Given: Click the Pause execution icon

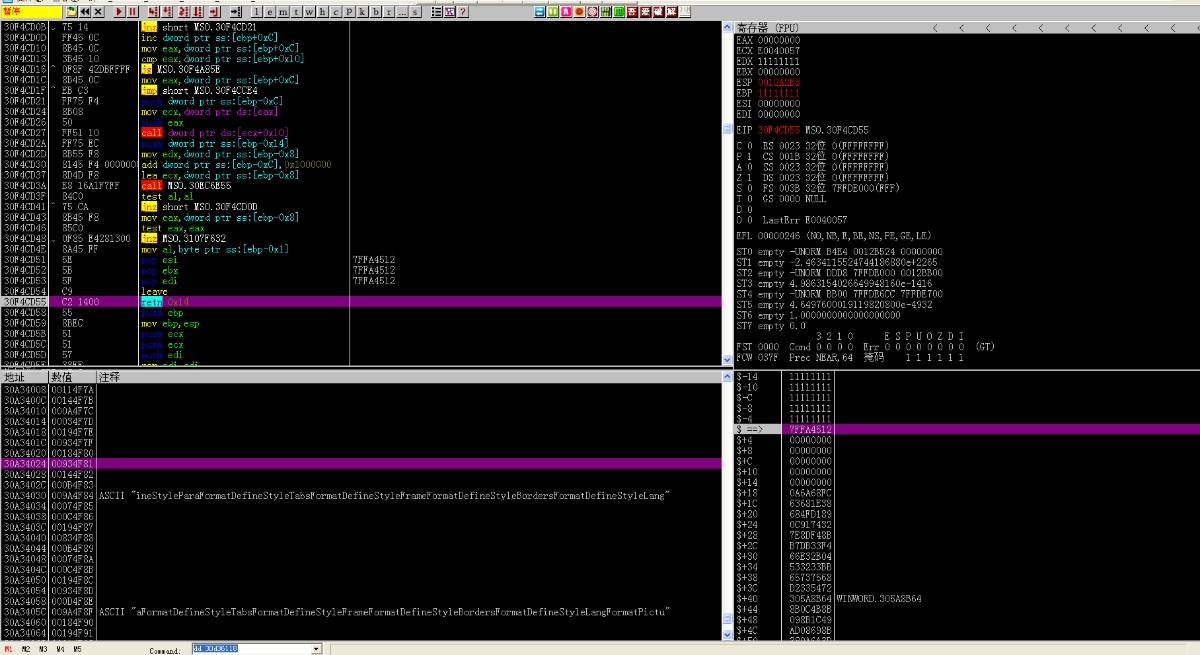Looking at the screenshot, I should 133,11.
